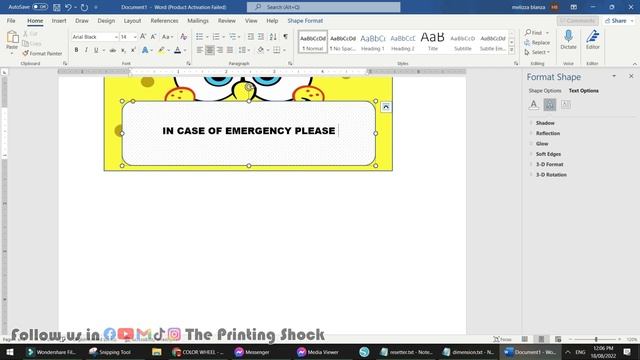This screenshot has width=640, height=360.
Task: Apply superscript formatting
Action: (x=133, y=50)
